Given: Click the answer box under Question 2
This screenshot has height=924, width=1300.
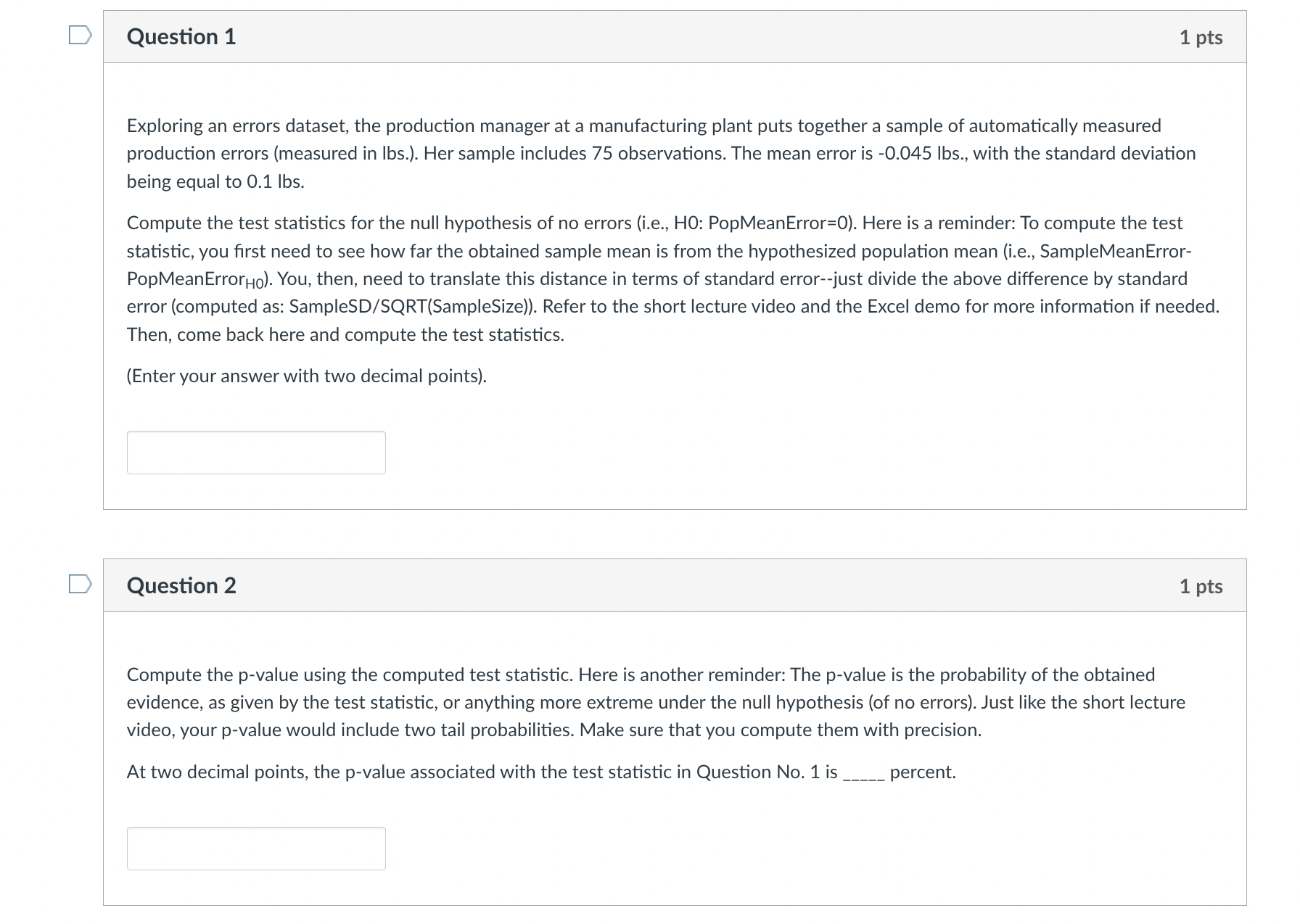Looking at the screenshot, I should click(255, 847).
